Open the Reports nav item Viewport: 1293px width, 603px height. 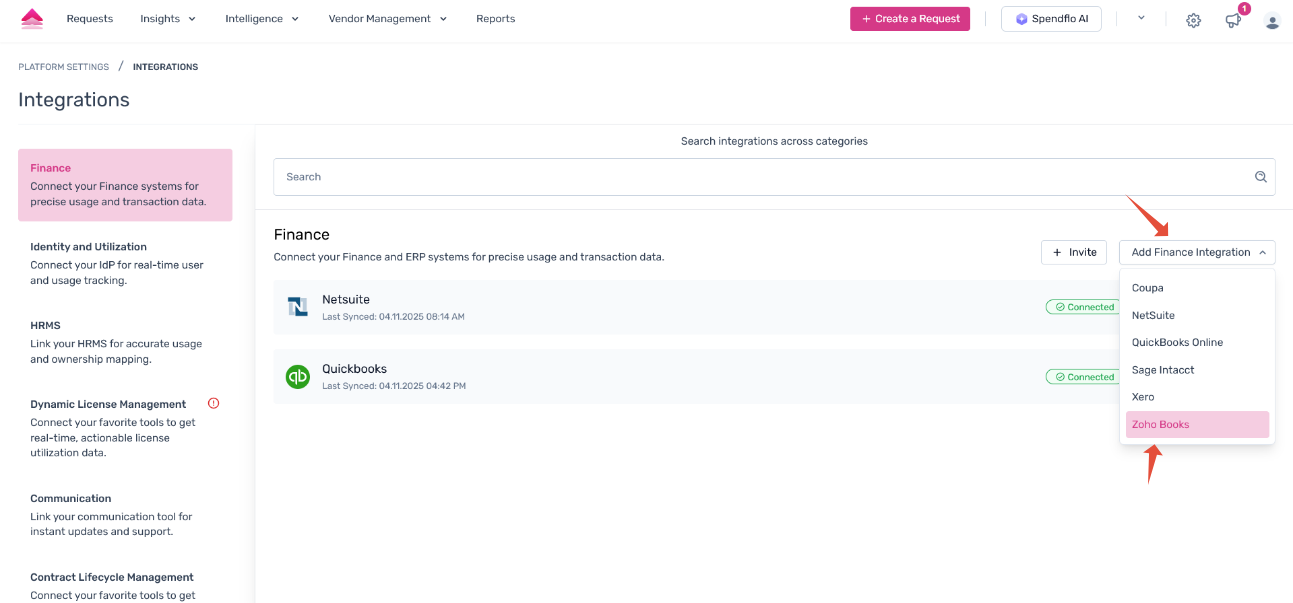pos(496,19)
